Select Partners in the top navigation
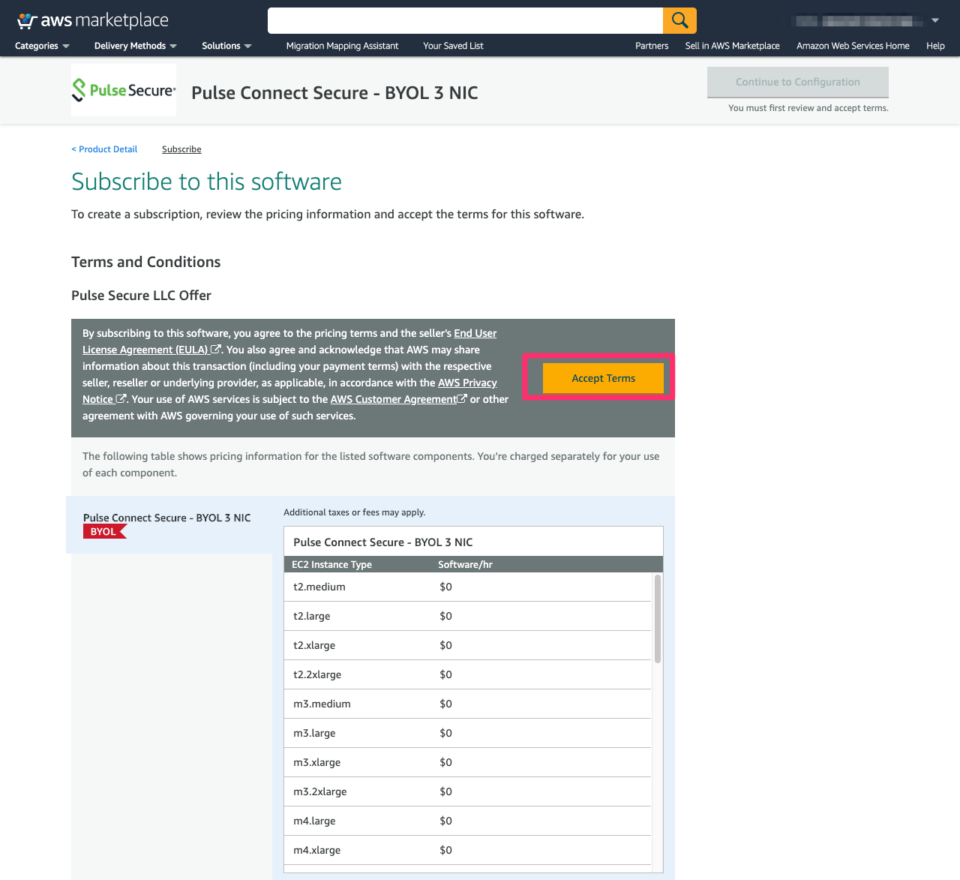Screen dimensions: 960x880 click(652, 45)
